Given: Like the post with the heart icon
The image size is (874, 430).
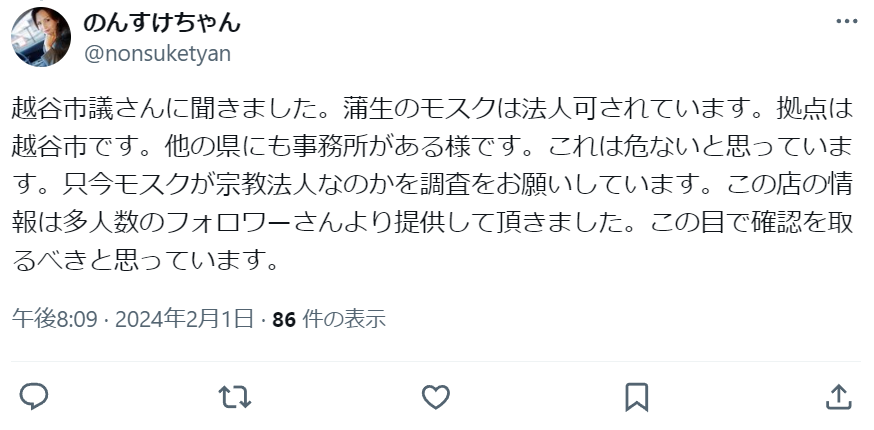Looking at the screenshot, I should click(435, 397).
